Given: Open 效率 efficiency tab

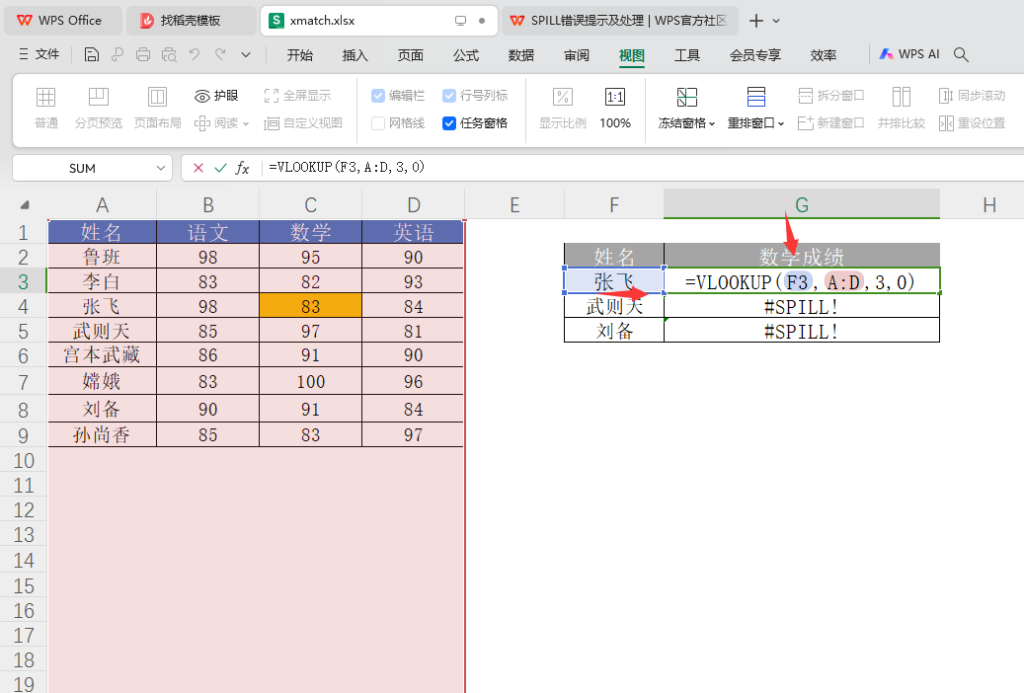Looking at the screenshot, I should pos(824,56).
